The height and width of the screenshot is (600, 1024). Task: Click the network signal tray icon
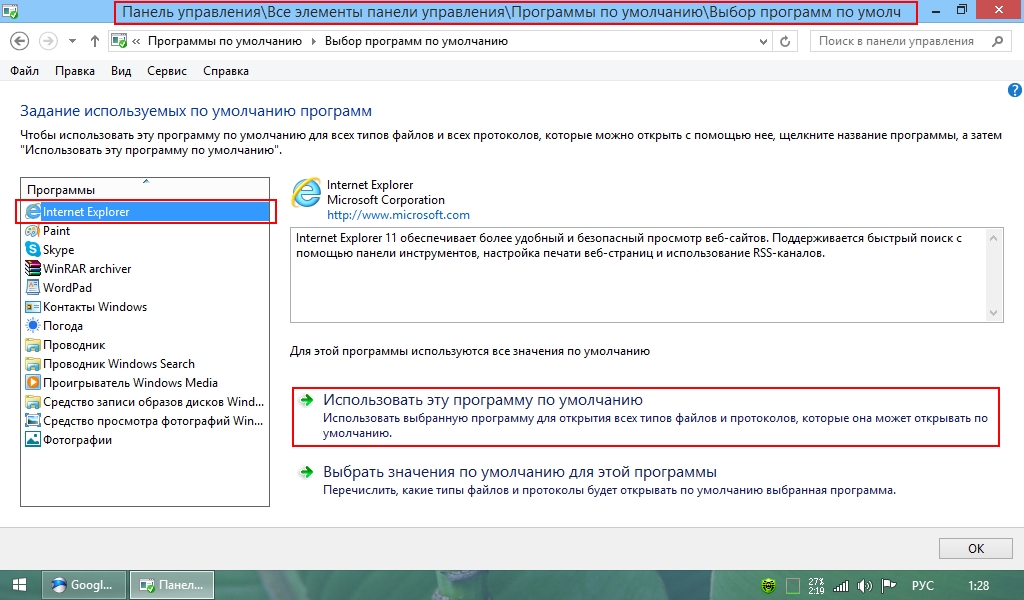click(x=840, y=586)
